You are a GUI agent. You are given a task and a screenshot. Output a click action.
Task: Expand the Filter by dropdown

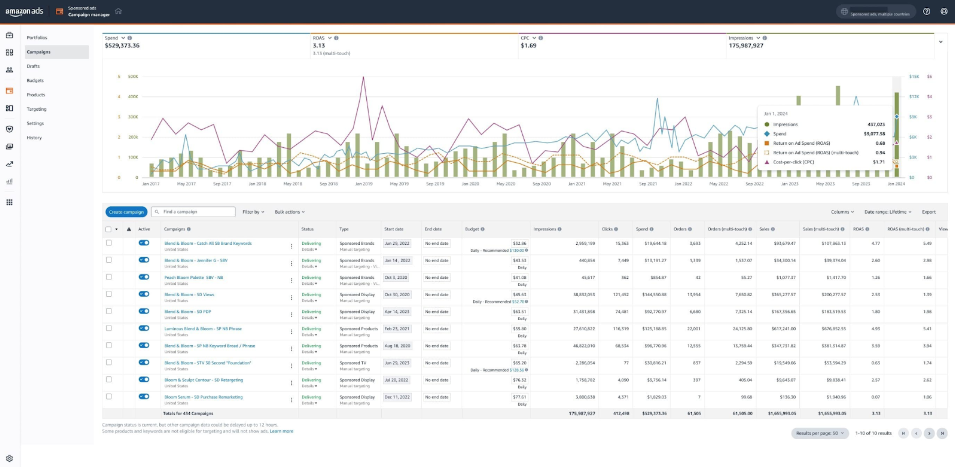pos(253,212)
